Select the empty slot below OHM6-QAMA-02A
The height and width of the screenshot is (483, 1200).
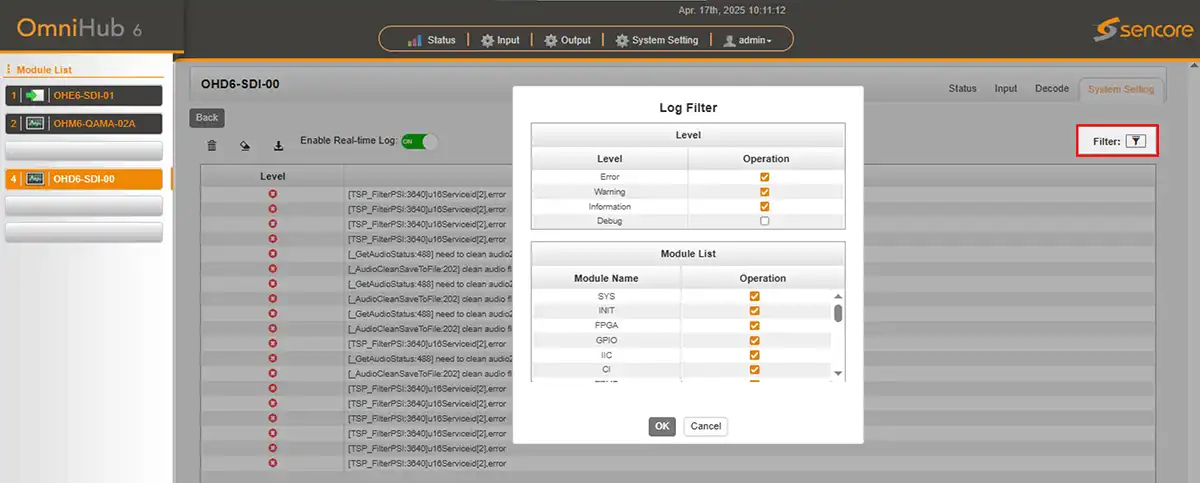84,151
